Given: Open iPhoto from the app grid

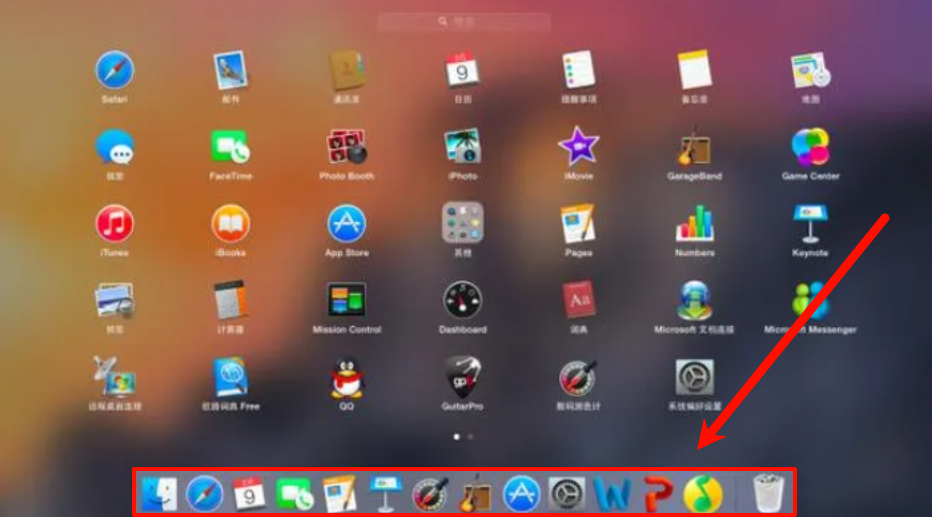Looking at the screenshot, I should [462, 147].
